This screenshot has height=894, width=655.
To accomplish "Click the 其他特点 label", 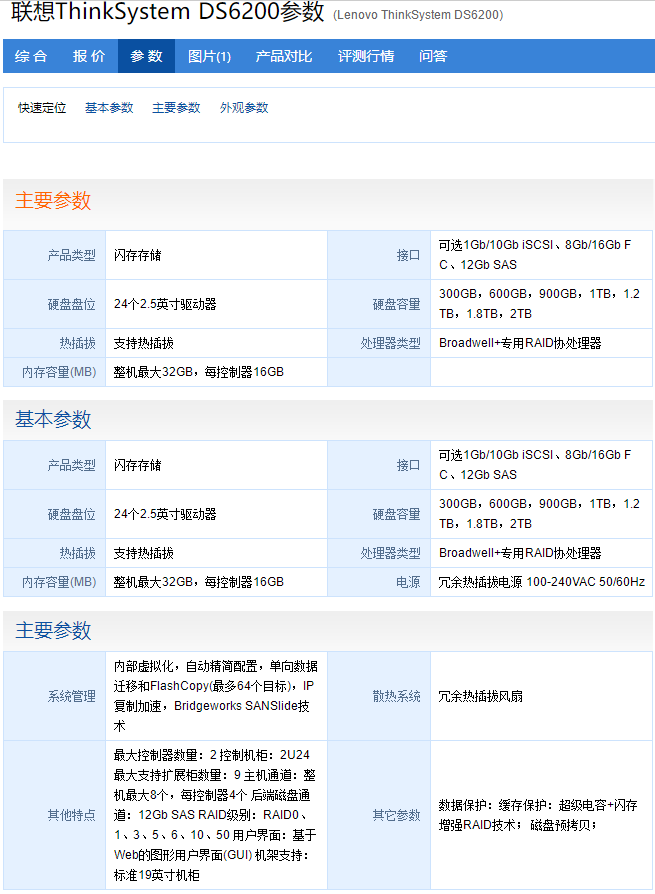I will tap(72, 815).
